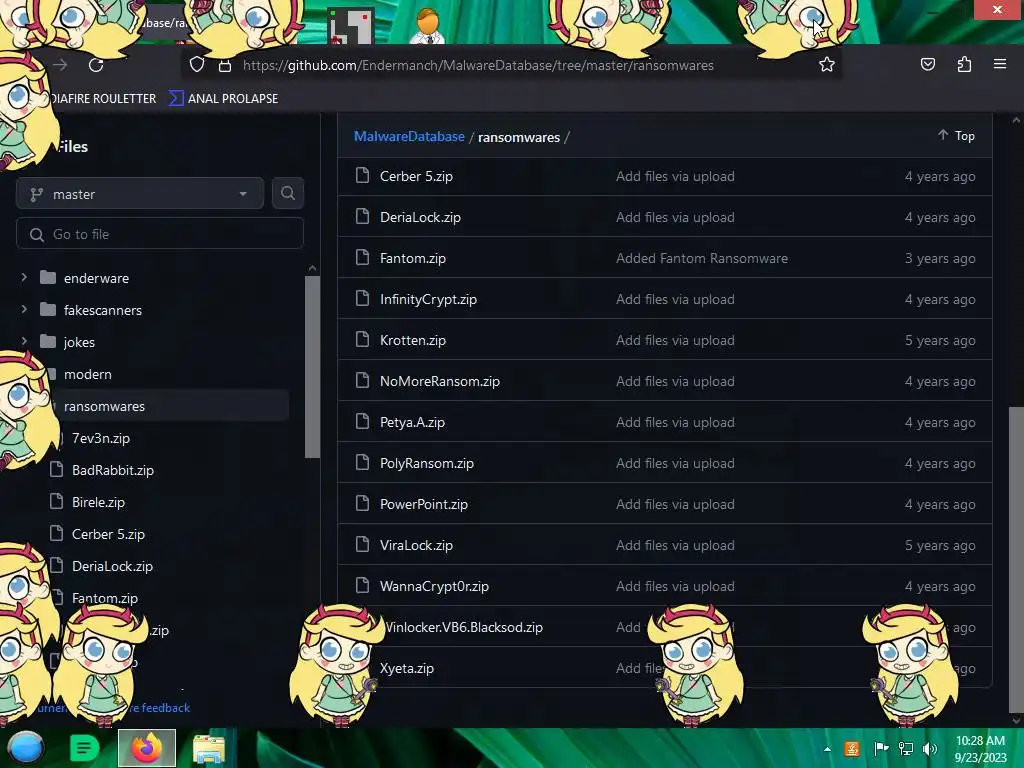This screenshot has width=1024, height=768.
Task: Click the file icon next to Krotten.zip row
Action: click(362, 340)
